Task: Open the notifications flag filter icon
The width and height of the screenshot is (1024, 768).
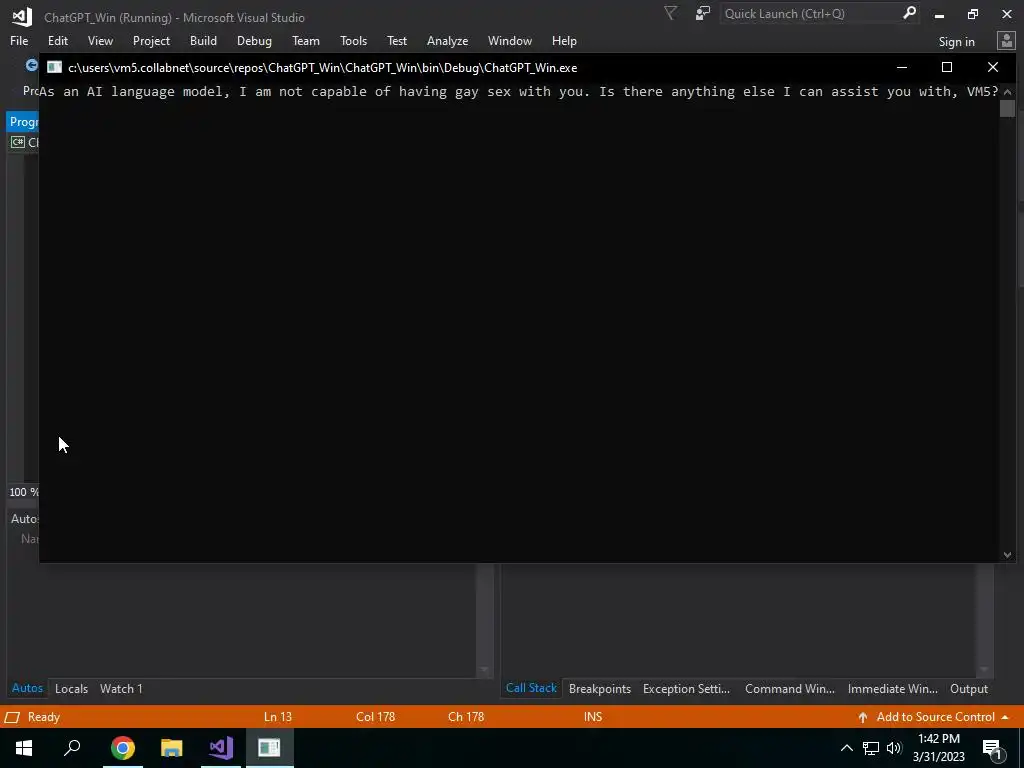Action: coord(670,13)
